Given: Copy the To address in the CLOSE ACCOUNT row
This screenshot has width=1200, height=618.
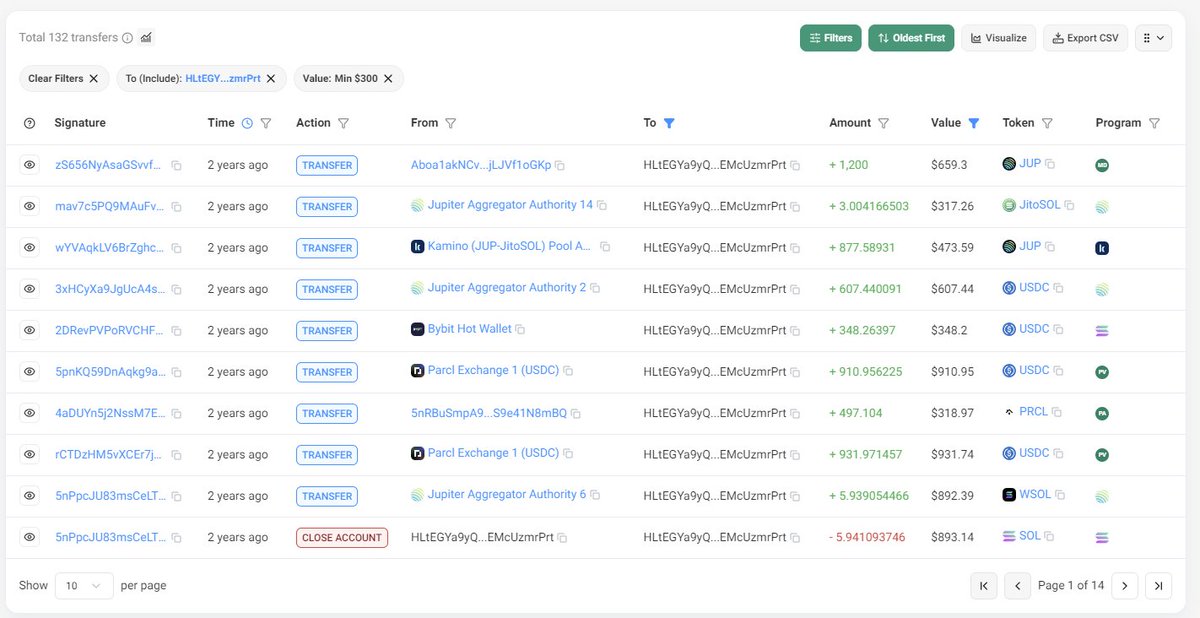Looking at the screenshot, I should [x=795, y=537].
